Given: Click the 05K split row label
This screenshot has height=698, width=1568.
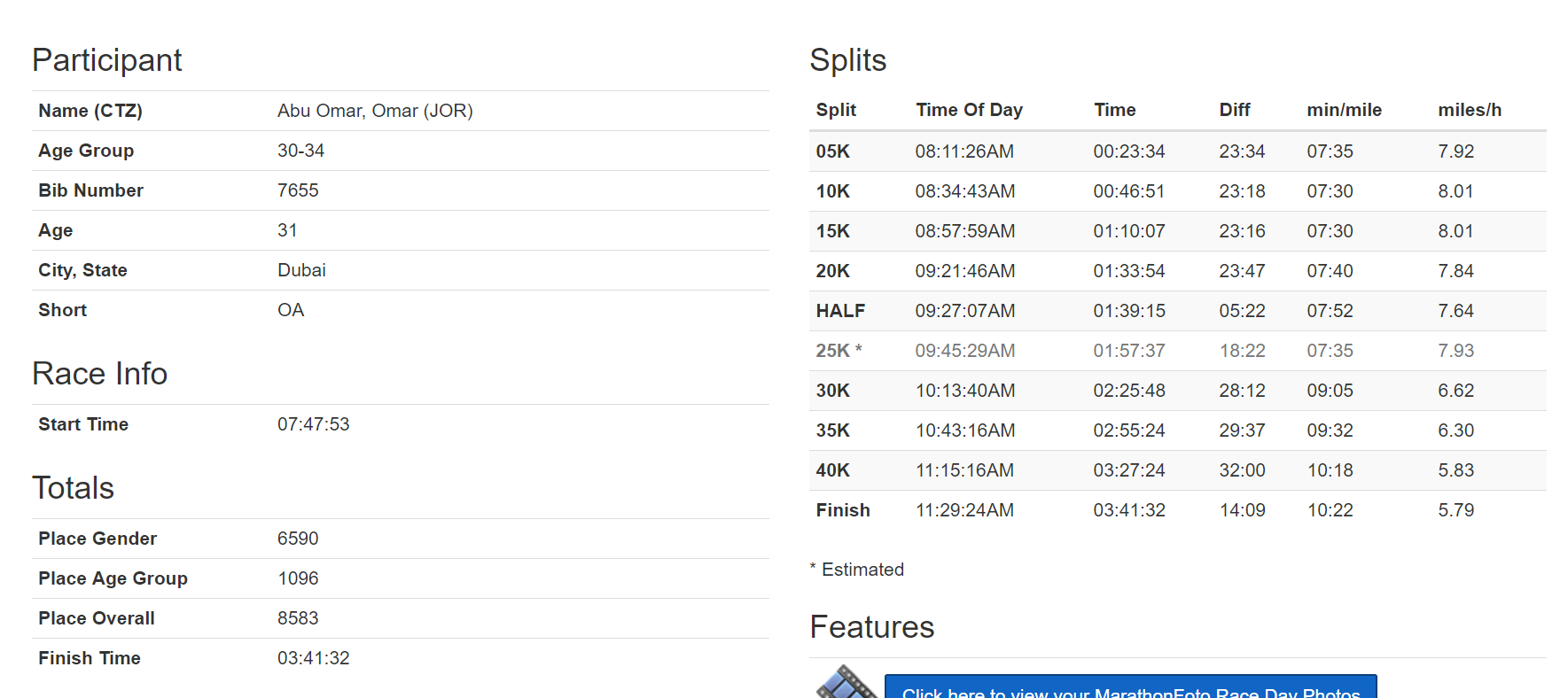Looking at the screenshot, I should tap(832, 151).
